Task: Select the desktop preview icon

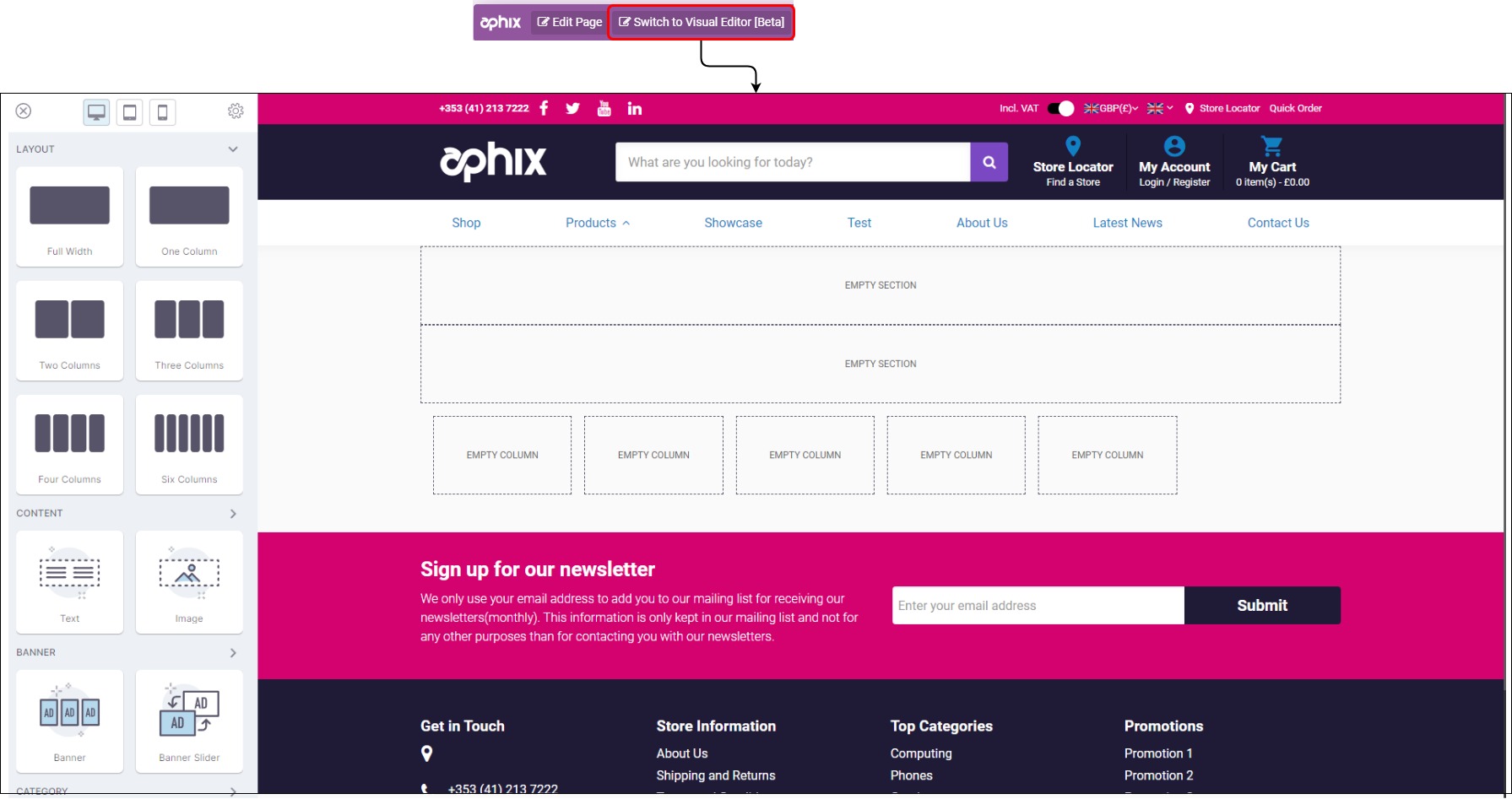Action: [x=96, y=112]
